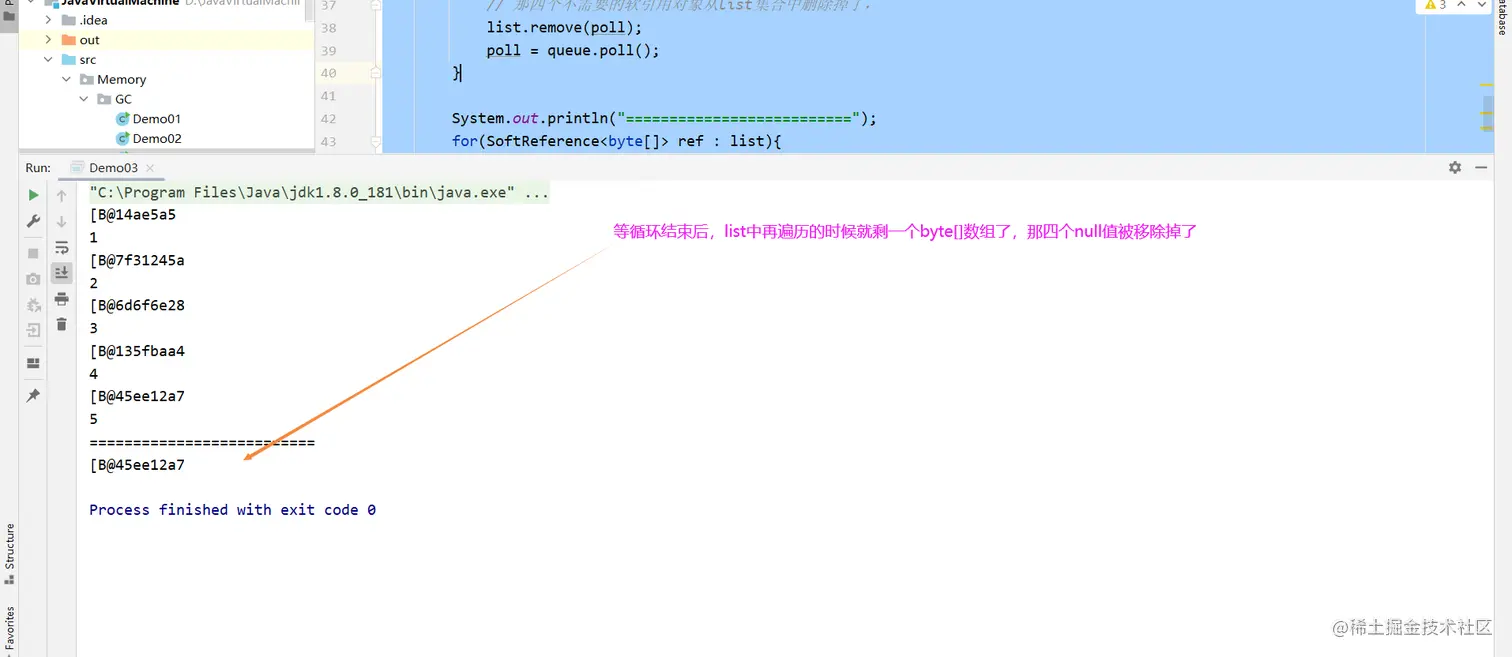This screenshot has height=657, width=1512.
Task: Go to previous highlighted warning arrow
Action: pyautogui.click(x=1460, y=5)
